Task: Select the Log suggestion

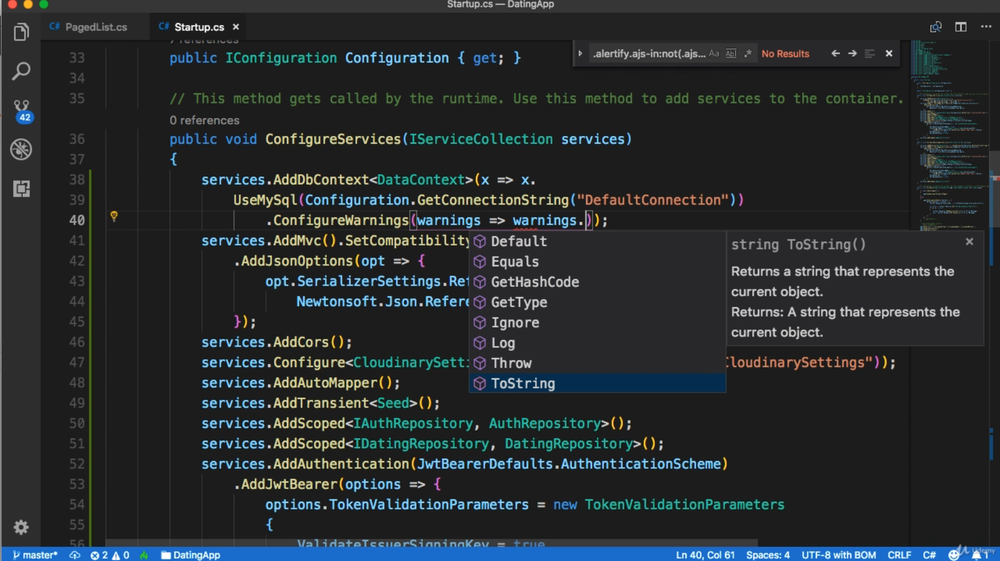Action: tap(598, 343)
